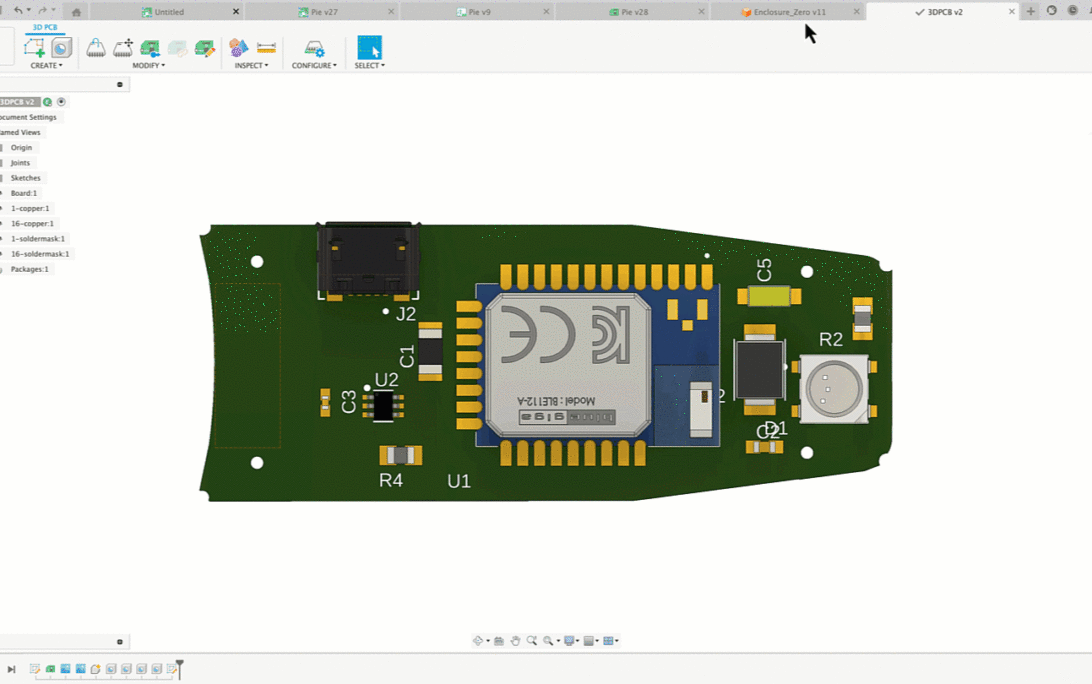Open the CONFIGURE dropdown menu

click(x=314, y=65)
